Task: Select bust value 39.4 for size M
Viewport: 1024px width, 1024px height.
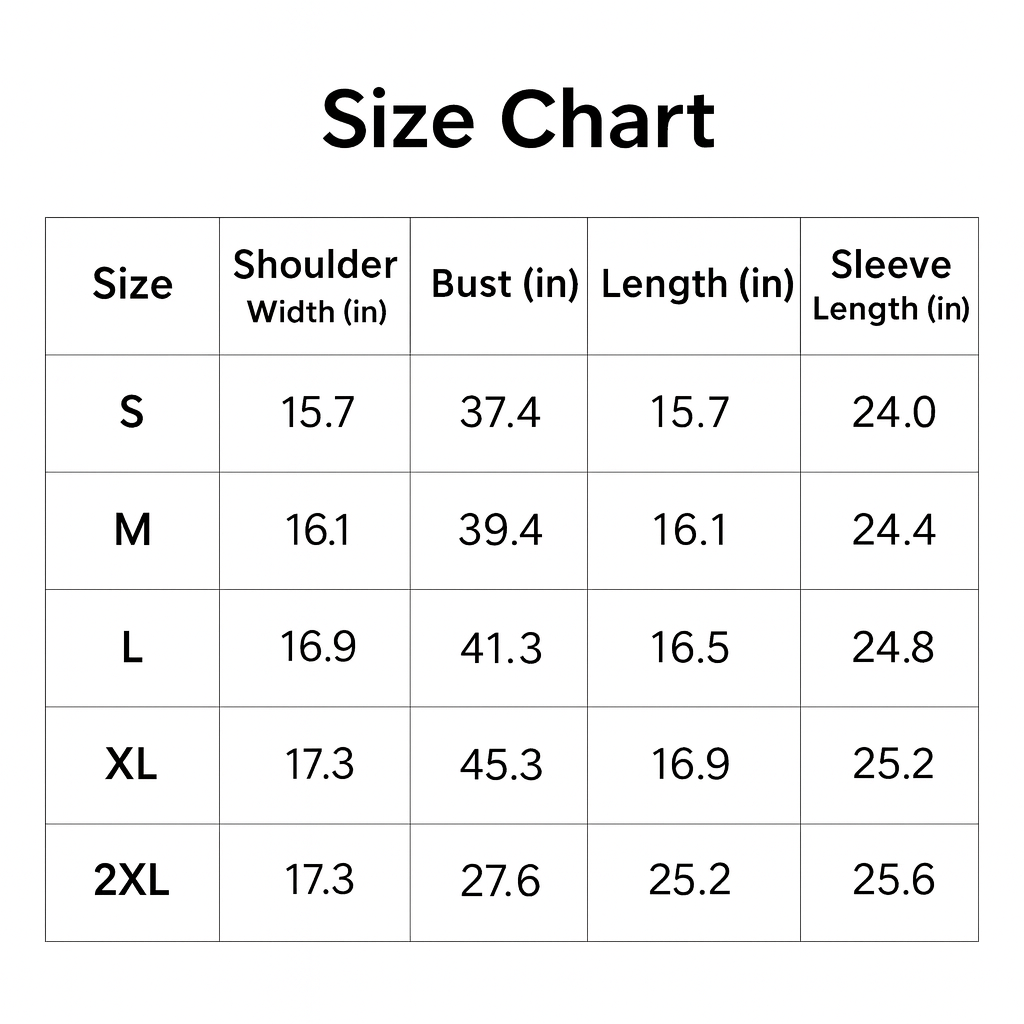Action: point(500,530)
